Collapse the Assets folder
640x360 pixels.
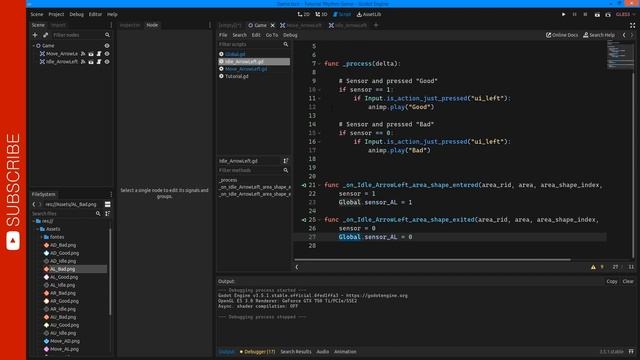click(x=38, y=229)
